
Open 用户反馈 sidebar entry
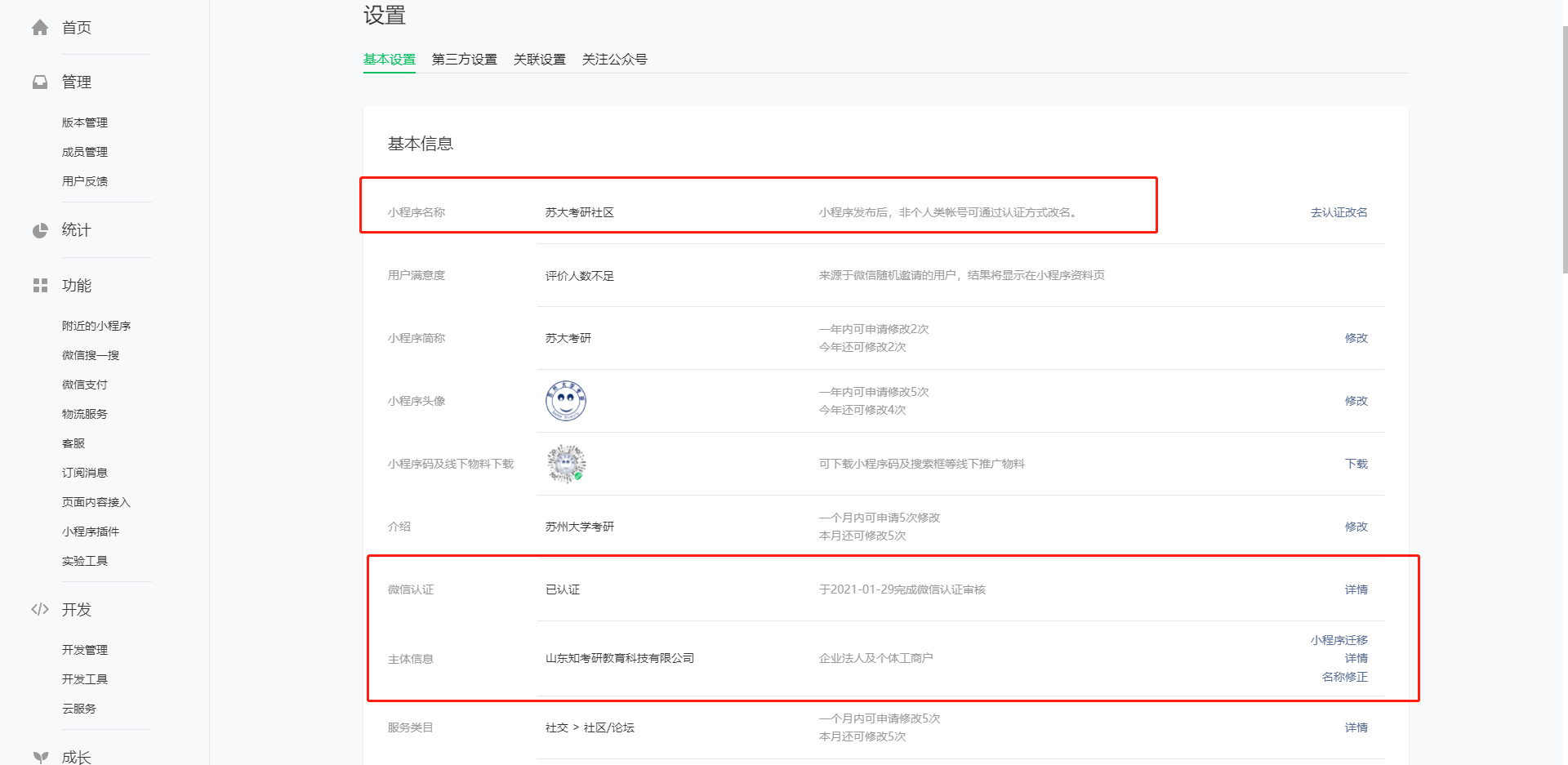pyautogui.click(x=85, y=181)
